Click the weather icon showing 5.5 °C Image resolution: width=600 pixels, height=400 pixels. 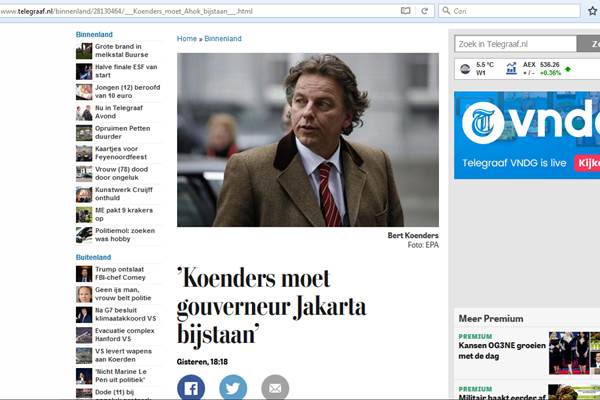465,69
